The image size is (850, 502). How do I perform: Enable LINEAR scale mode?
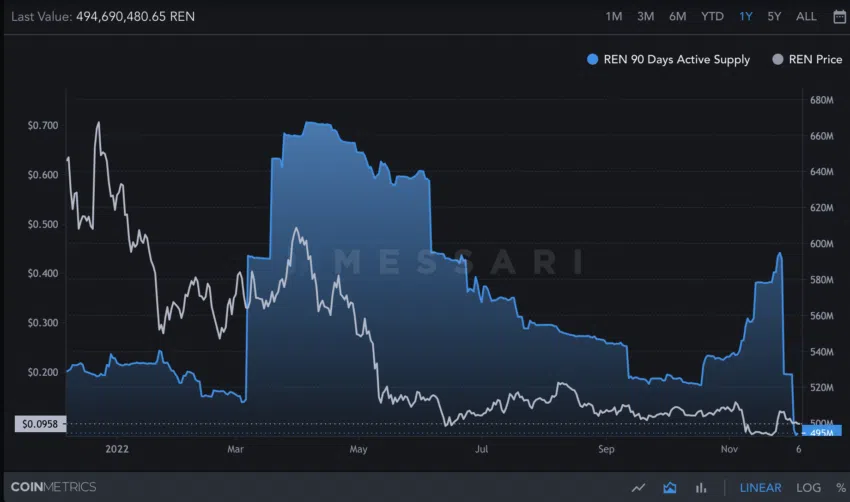coord(761,487)
